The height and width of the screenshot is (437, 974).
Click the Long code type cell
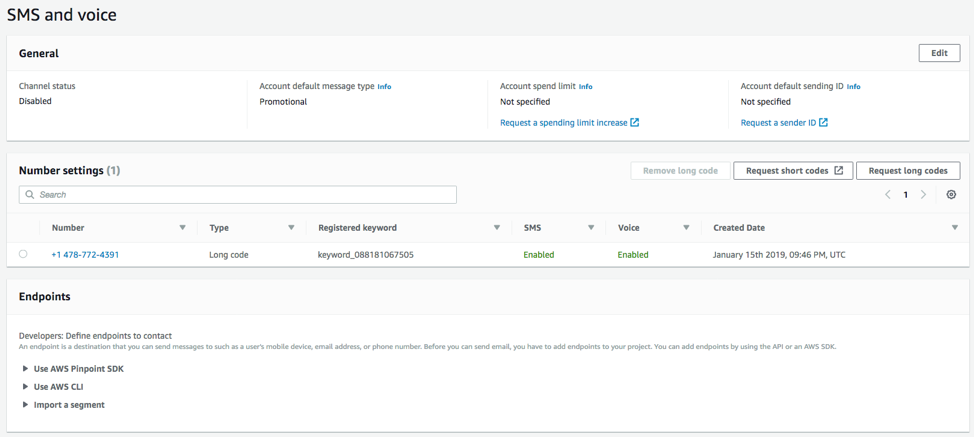(229, 255)
